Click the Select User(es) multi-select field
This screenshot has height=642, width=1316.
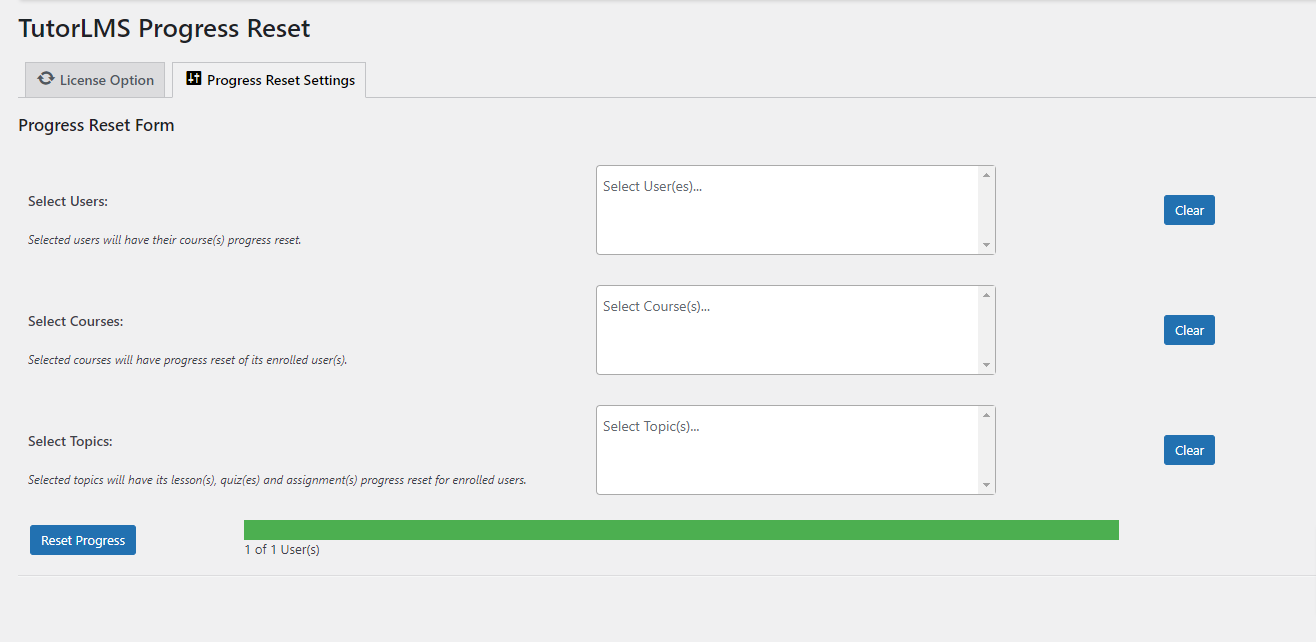click(x=795, y=210)
